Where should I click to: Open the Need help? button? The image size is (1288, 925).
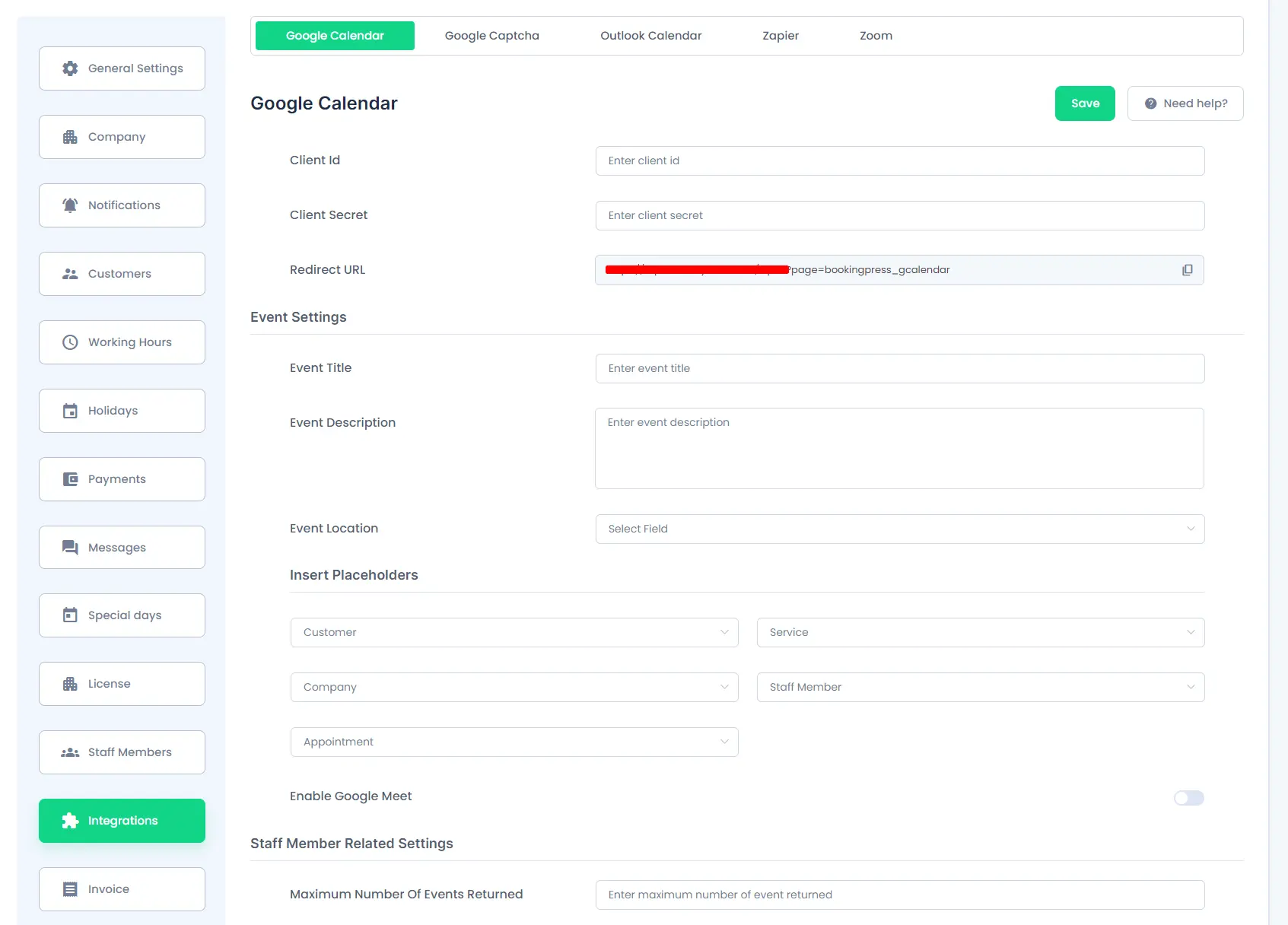1185,103
